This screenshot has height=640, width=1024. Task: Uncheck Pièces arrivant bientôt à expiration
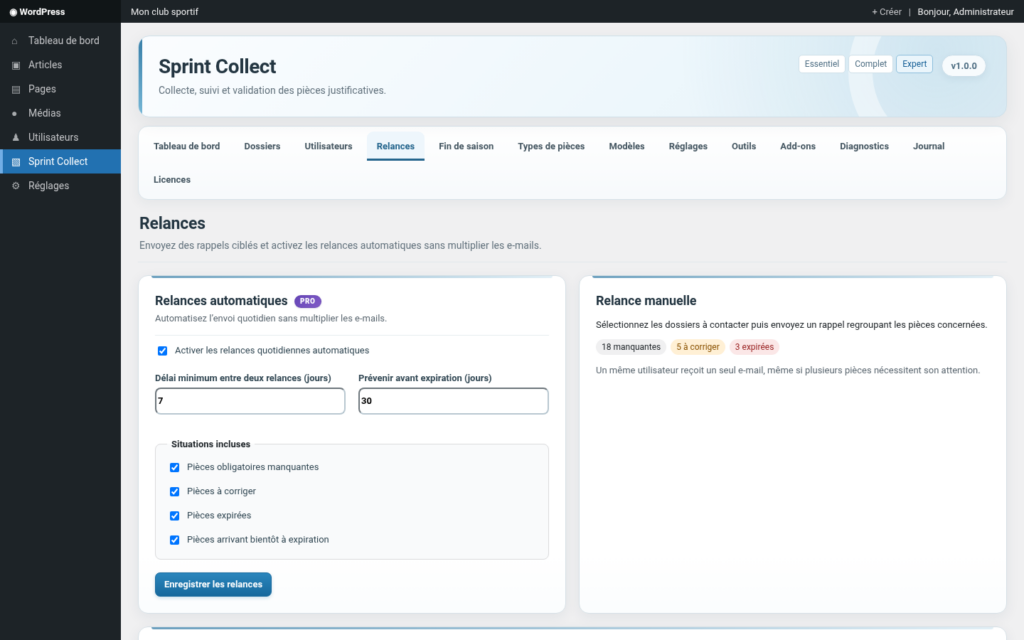tap(174, 540)
